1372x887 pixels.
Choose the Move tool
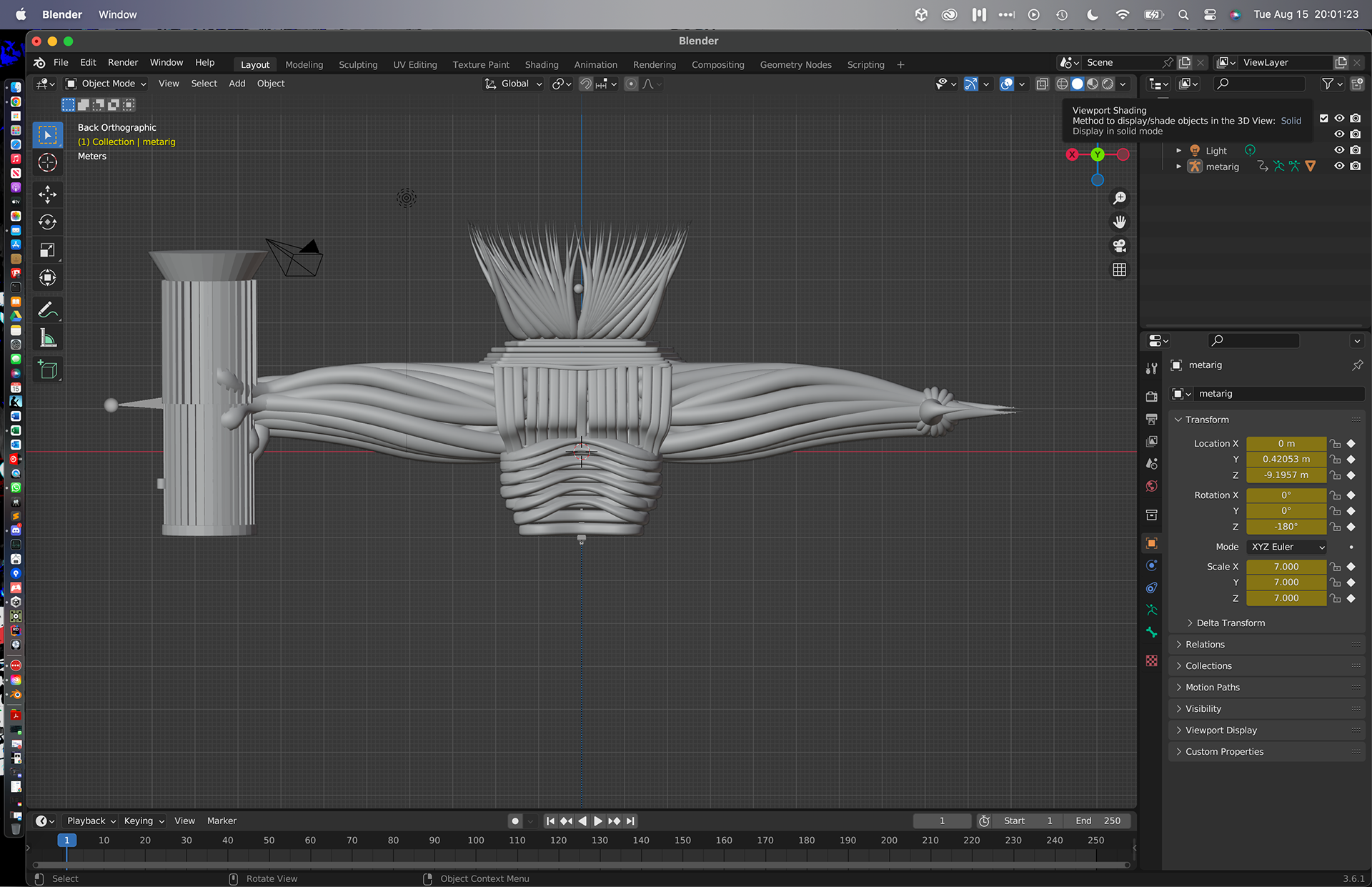click(48, 194)
